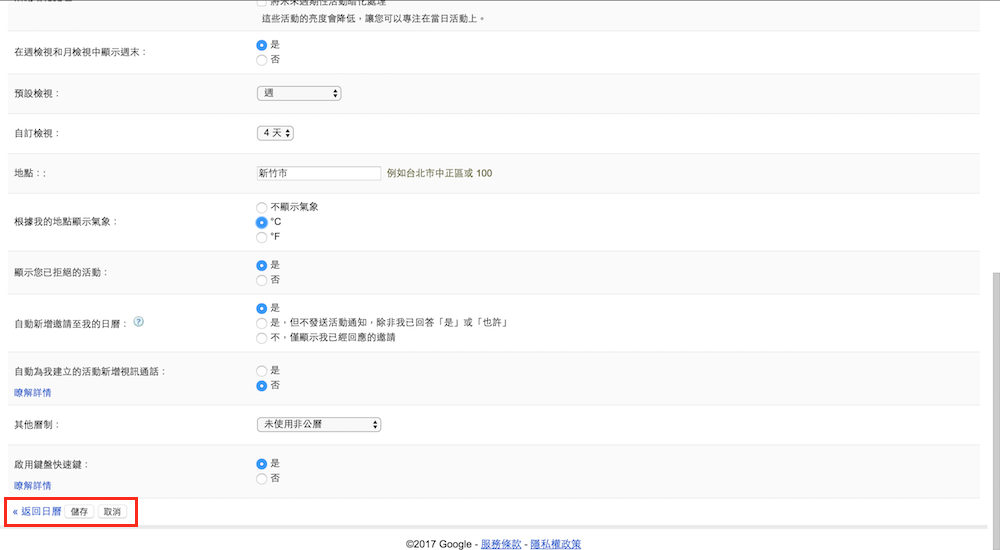1000x550 pixels.
Task: Open the 隱私權政策 footer link
Action: coord(555,544)
